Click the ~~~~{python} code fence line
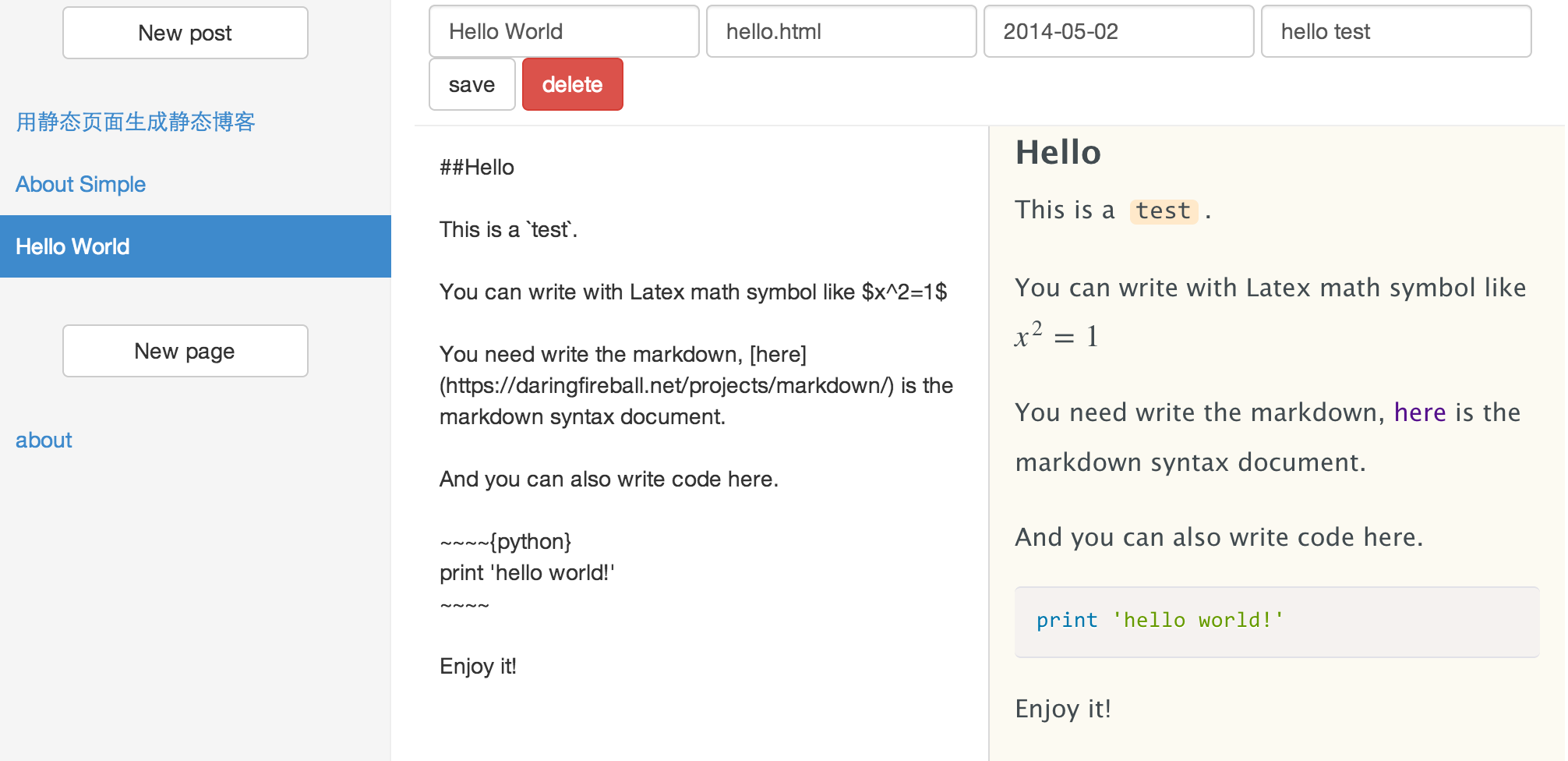1568x761 pixels. [x=505, y=541]
